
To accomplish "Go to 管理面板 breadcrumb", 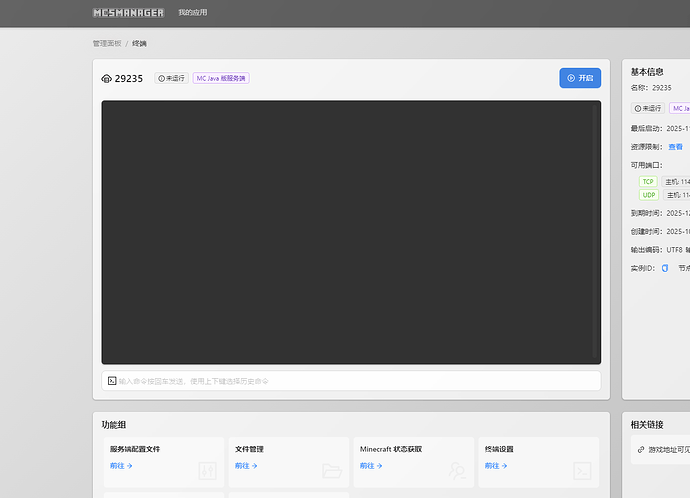I will click(105, 44).
